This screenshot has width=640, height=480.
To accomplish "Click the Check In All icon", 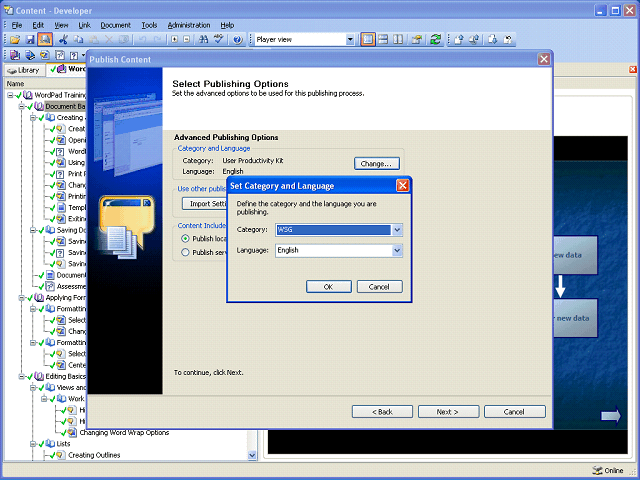I will pos(474,39).
